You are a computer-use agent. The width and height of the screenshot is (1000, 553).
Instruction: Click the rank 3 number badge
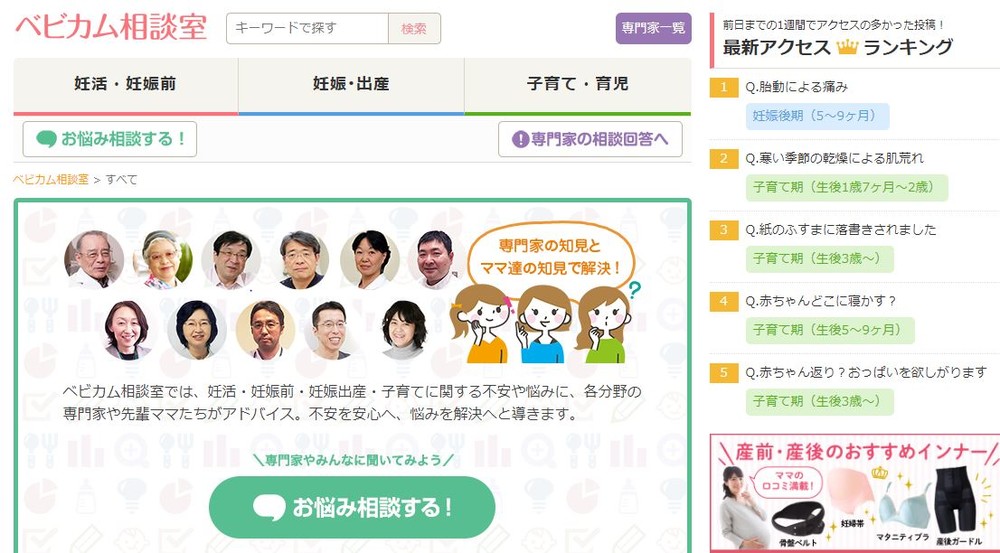pyautogui.click(x=723, y=230)
